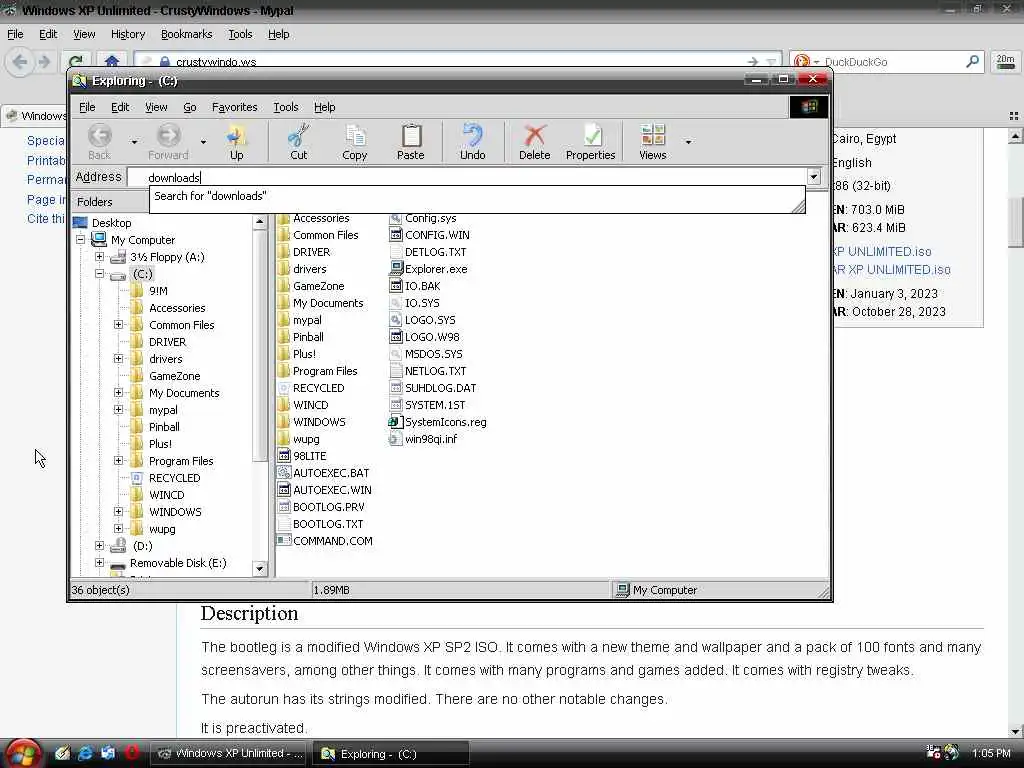
Task: Choose Search for "downloads" suggestion
Action: [x=210, y=196]
